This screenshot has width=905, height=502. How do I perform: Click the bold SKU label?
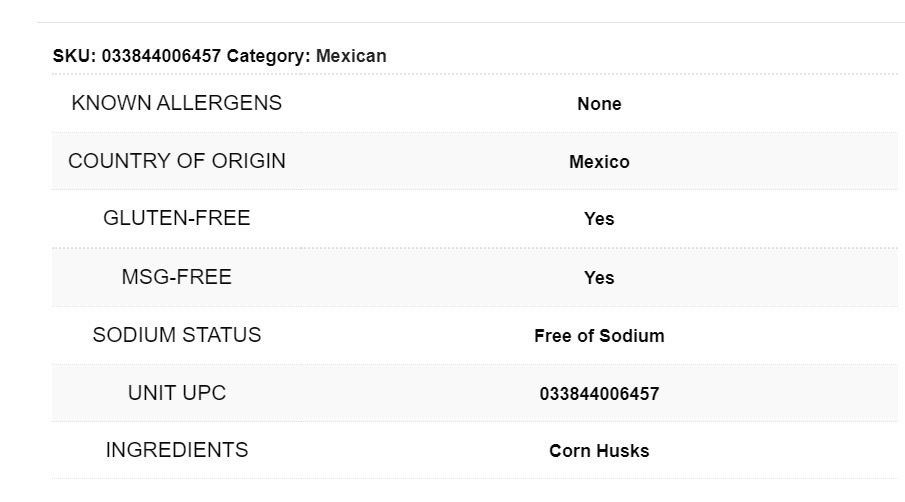[x=74, y=56]
